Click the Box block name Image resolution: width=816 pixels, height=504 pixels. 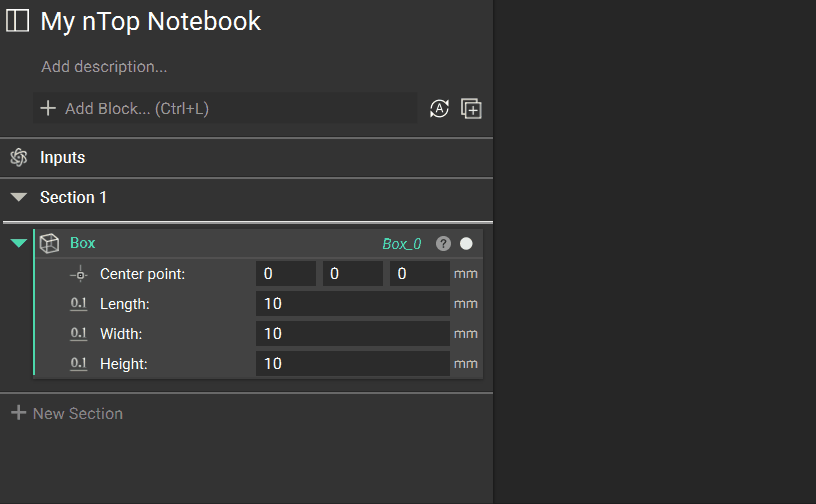83,243
